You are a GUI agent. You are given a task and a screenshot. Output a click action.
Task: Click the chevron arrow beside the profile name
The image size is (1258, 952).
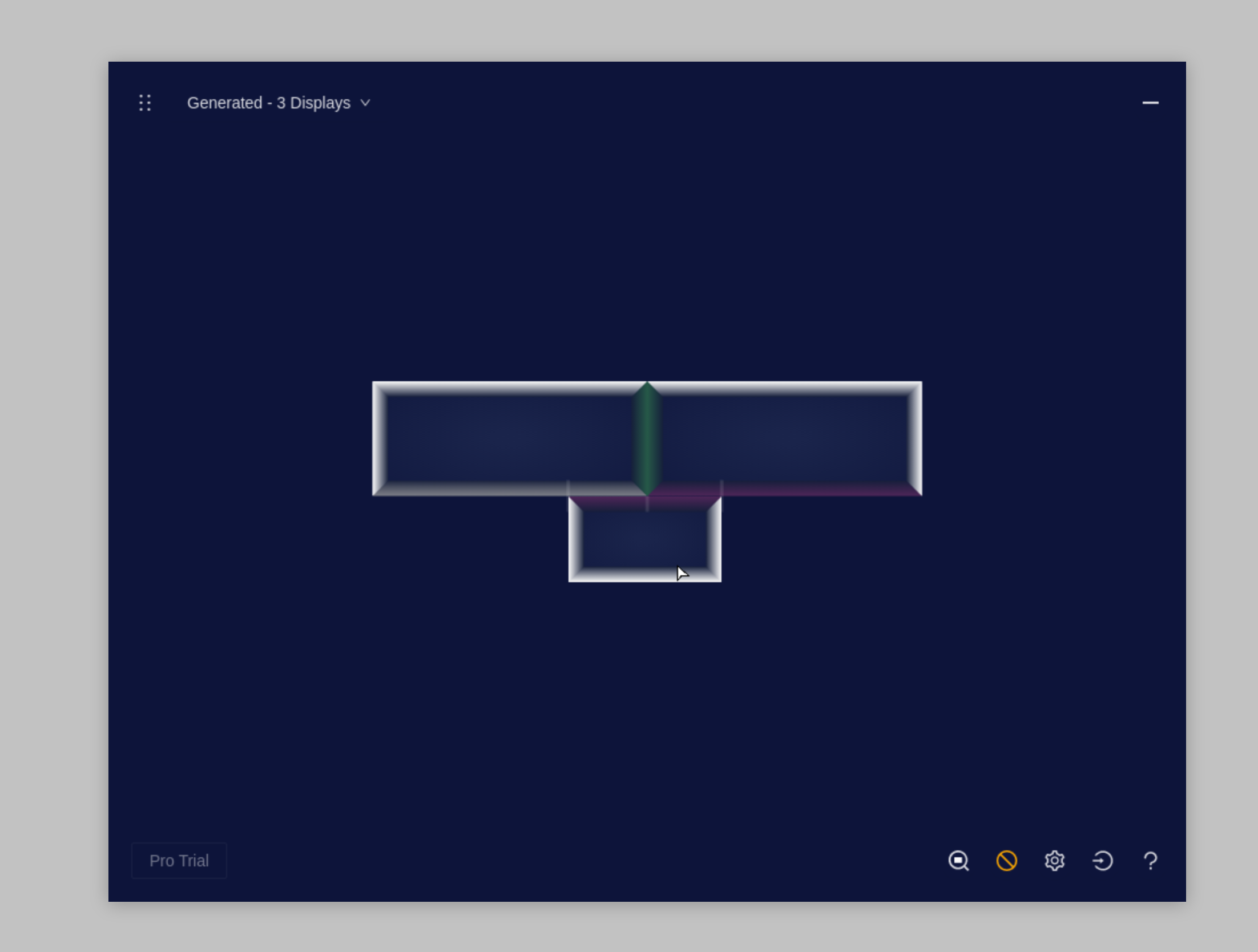[365, 103]
